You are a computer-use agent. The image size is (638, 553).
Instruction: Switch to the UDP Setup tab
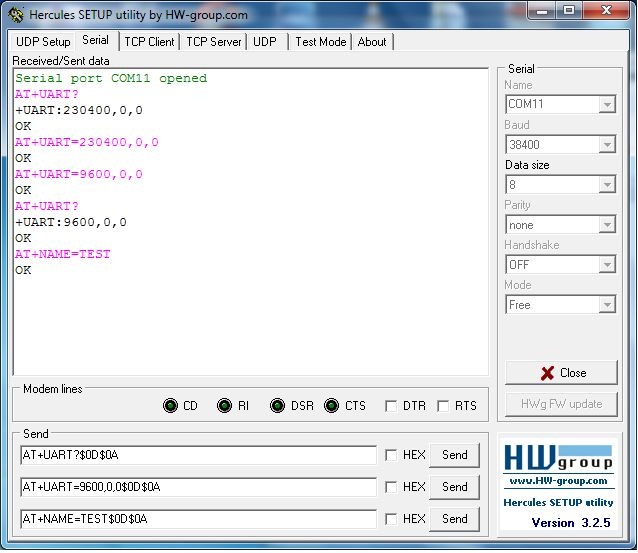pos(43,42)
